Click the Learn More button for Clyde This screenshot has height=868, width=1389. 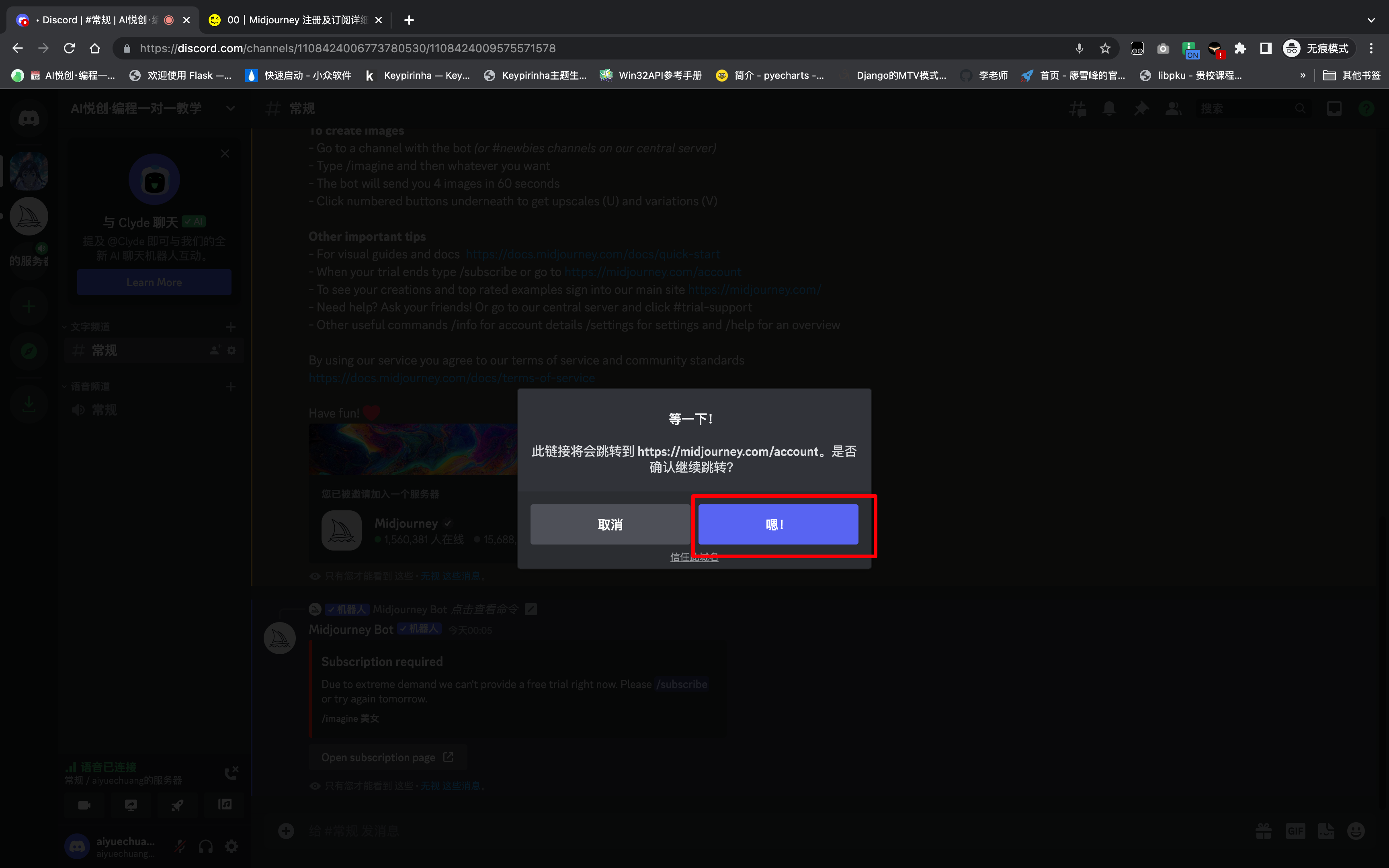tap(154, 282)
